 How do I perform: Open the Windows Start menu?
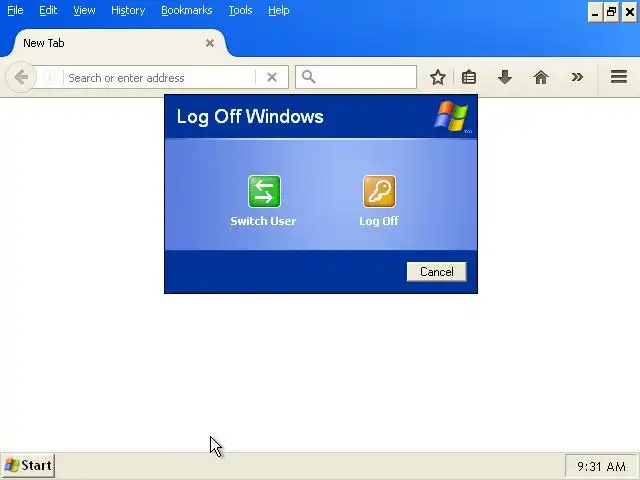tap(28, 465)
